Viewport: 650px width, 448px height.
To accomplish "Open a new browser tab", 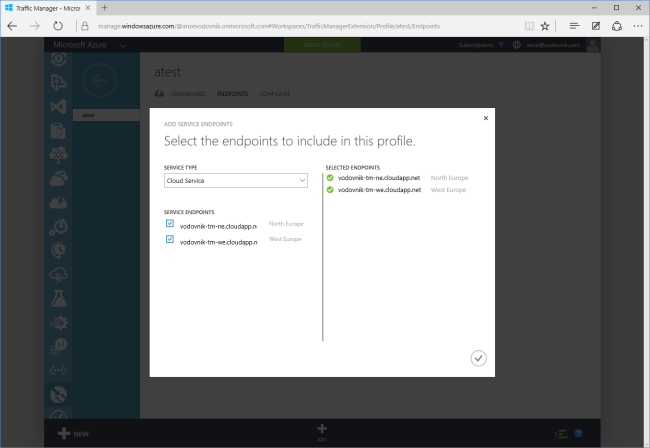I will point(104,7).
